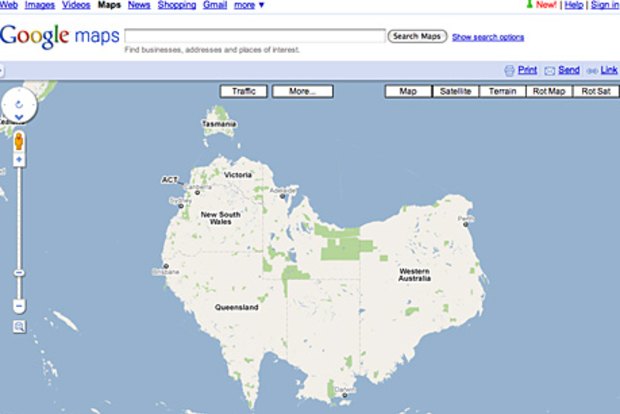The height and width of the screenshot is (414, 620).
Task: Click the Sign in link
Action: click(x=604, y=5)
